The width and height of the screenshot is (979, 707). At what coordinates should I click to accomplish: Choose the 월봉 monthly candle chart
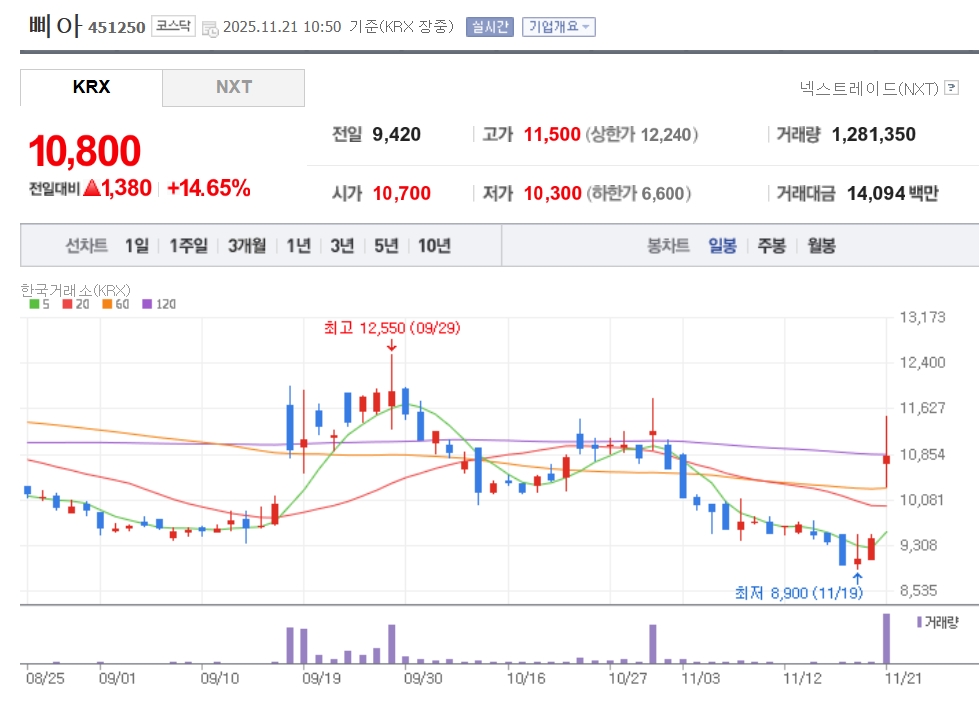coord(821,245)
